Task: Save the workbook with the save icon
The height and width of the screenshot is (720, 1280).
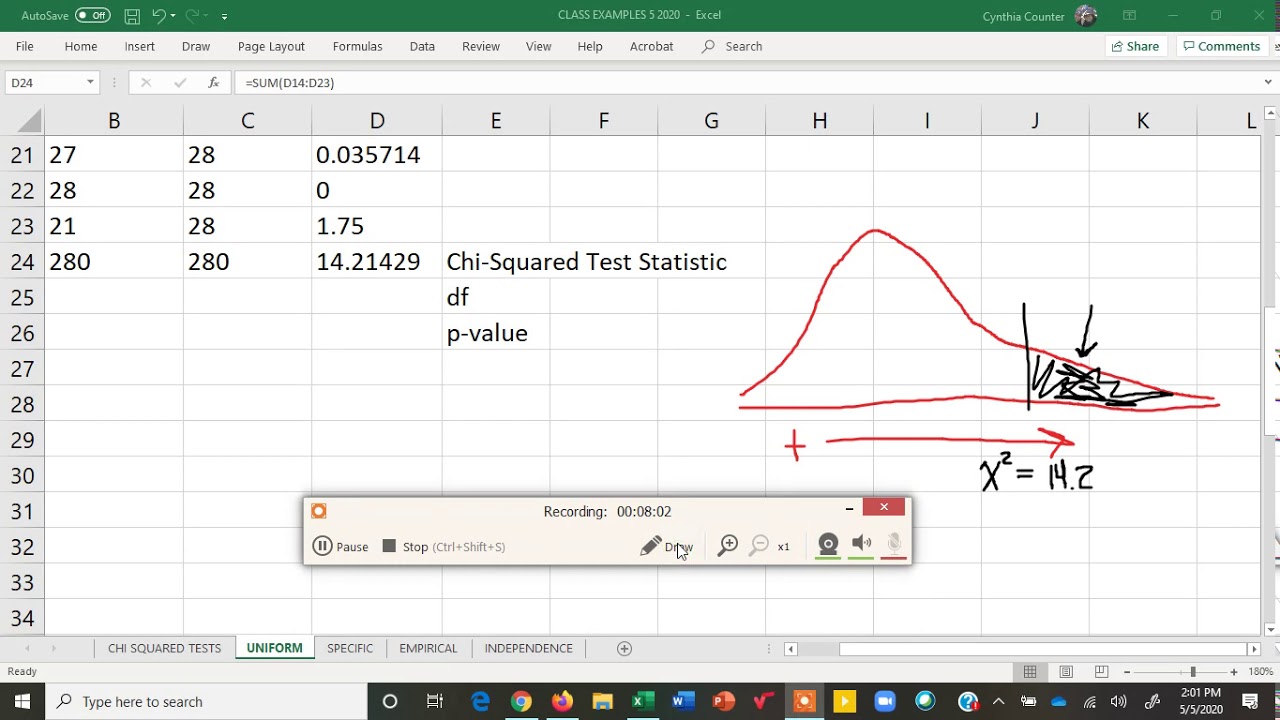Action: tap(132, 16)
